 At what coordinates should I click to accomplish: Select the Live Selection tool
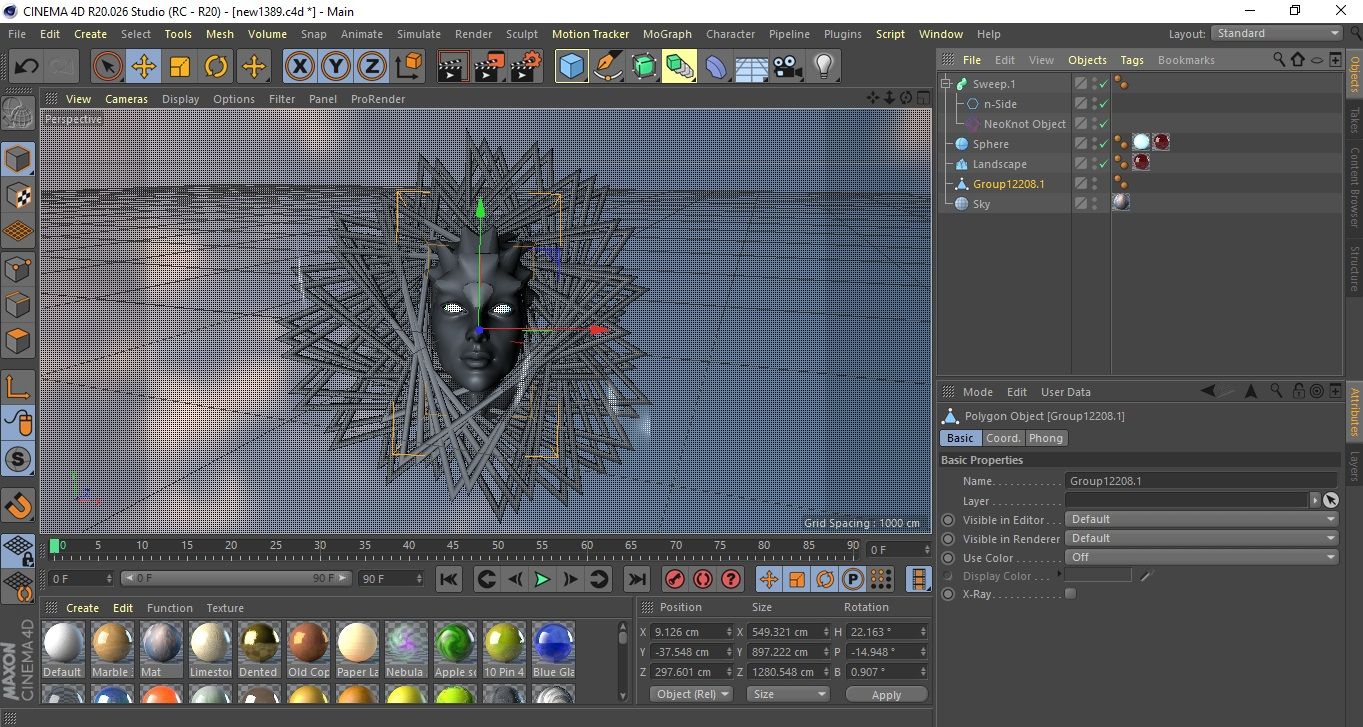107,67
